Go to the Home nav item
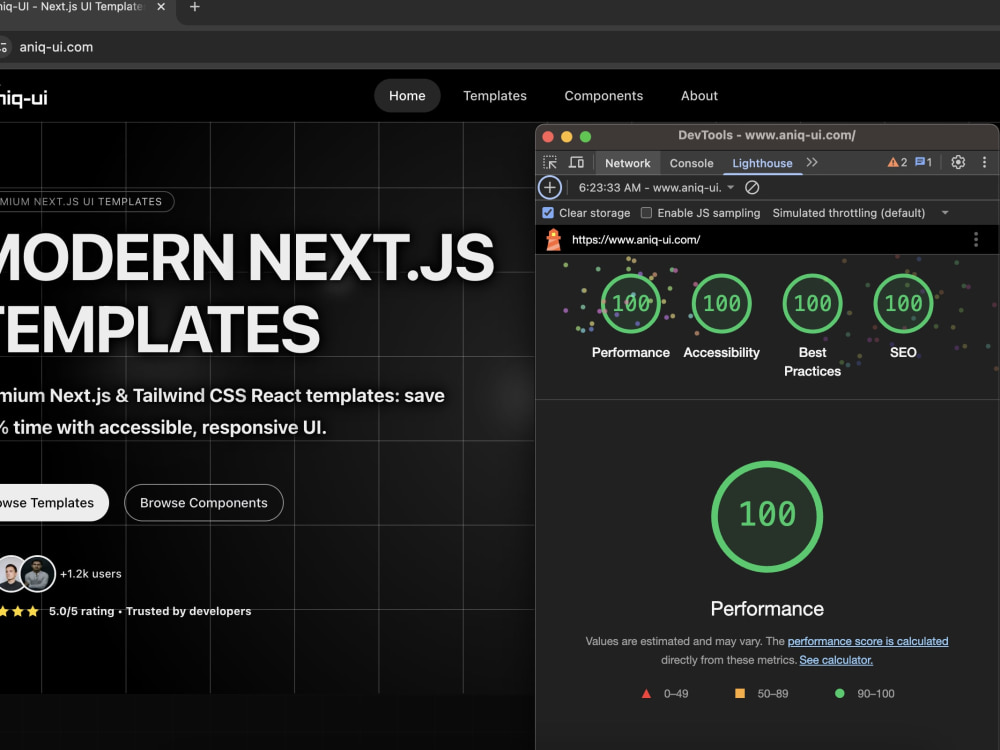The width and height of the screenshot is (1000, 750). click(407, 96)
